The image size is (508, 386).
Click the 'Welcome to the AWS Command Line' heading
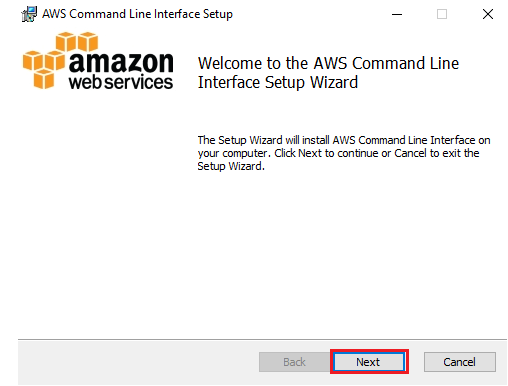328,63
